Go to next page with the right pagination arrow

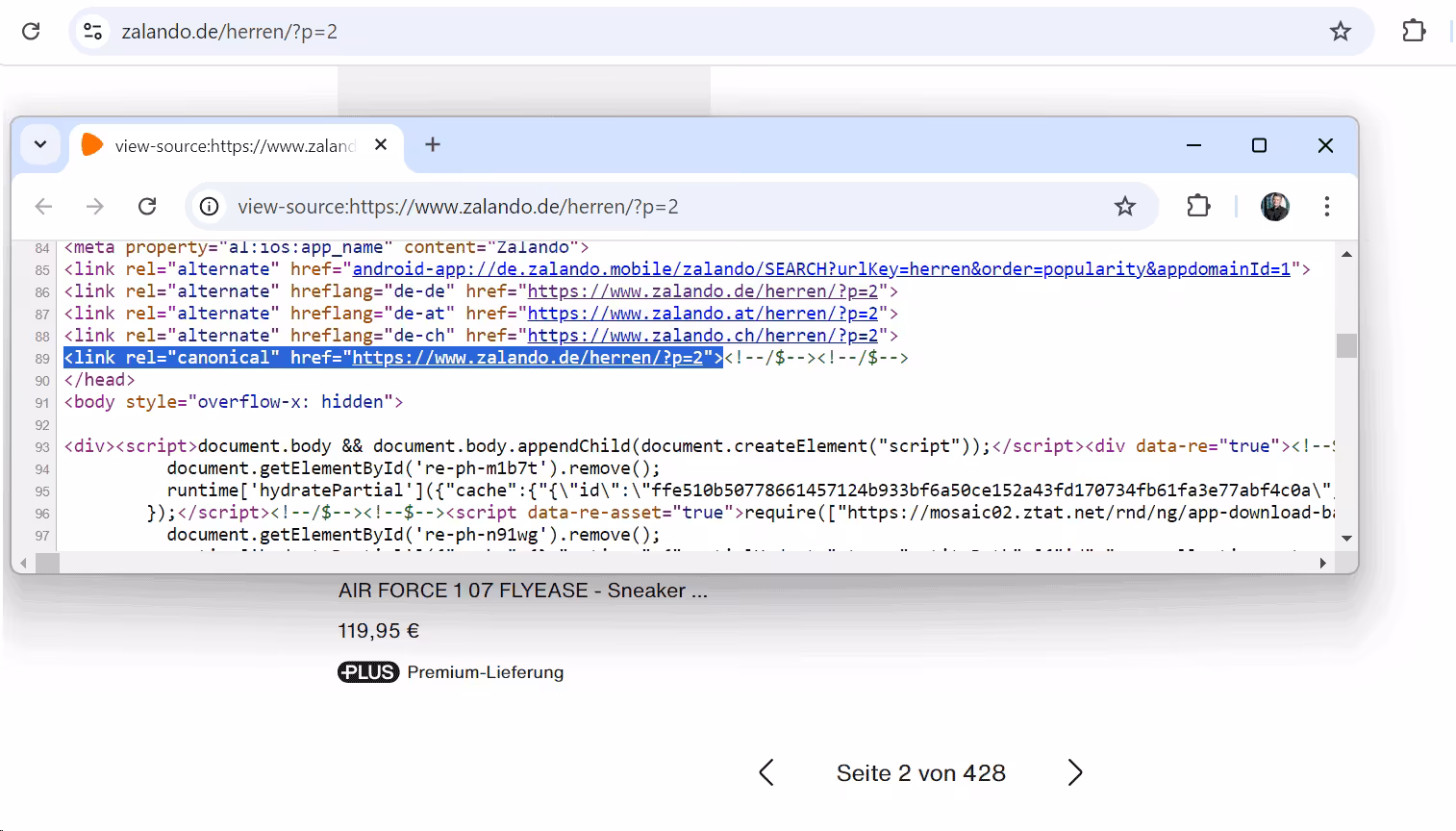coord(1074,772)
